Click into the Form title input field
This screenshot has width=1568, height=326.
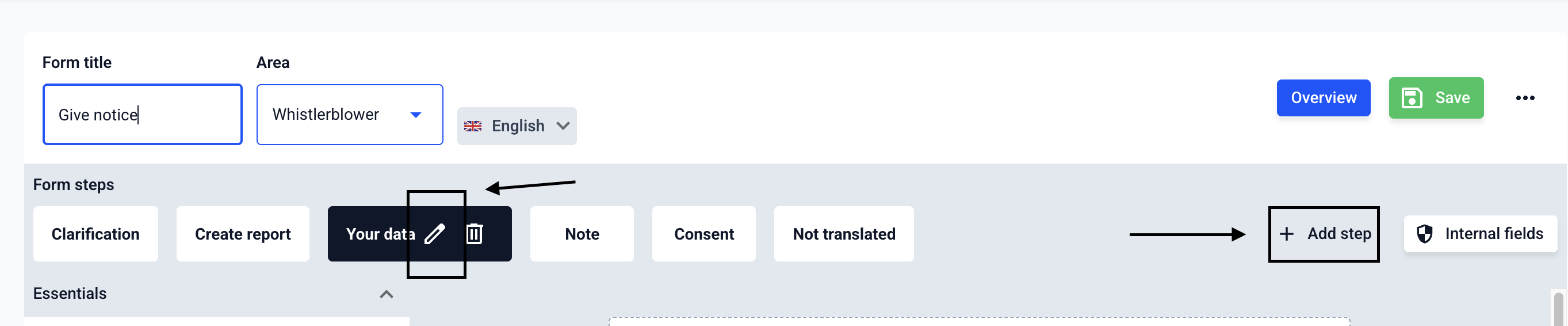point(143,115)
